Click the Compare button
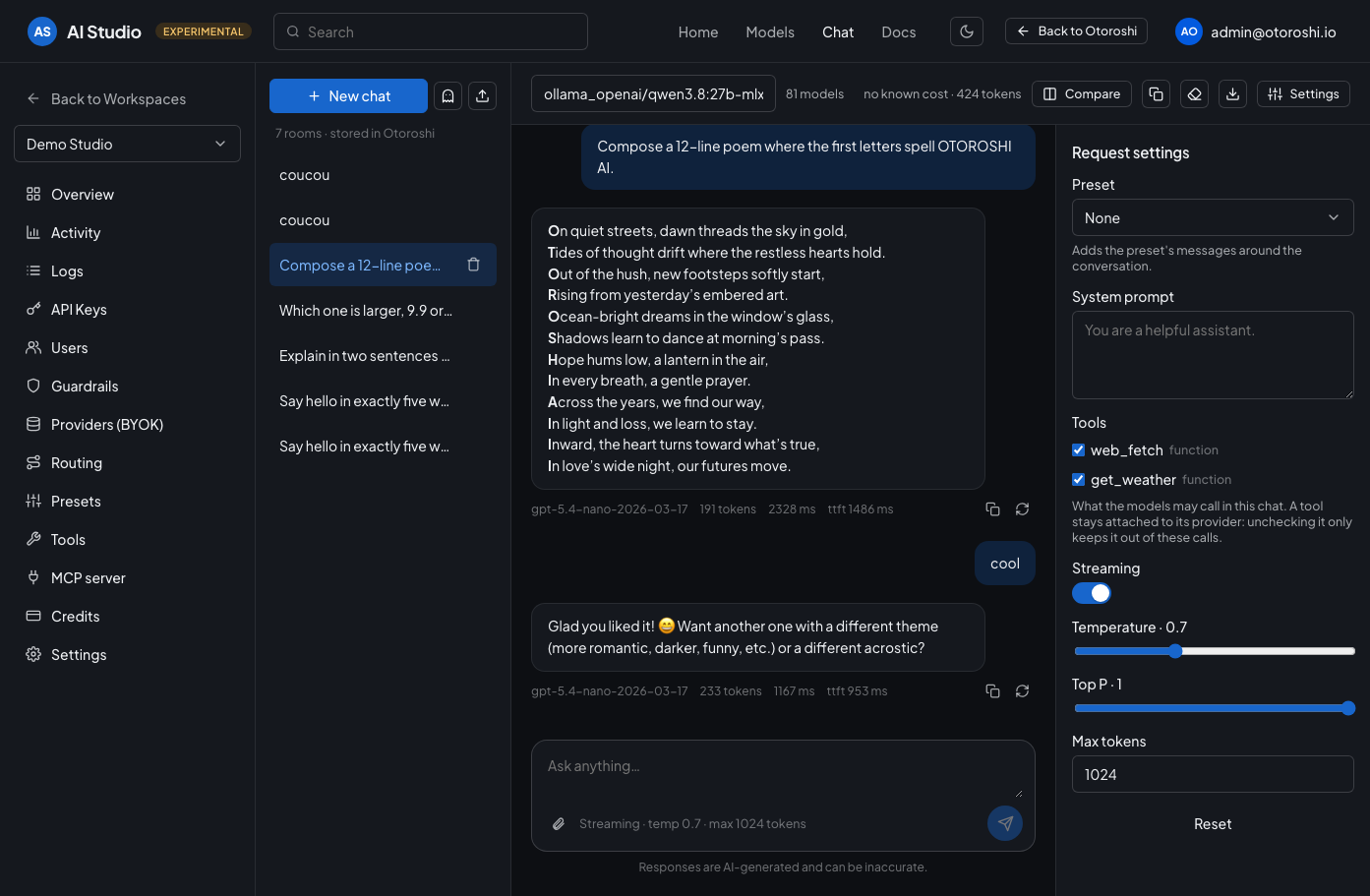 point(1082,93)
